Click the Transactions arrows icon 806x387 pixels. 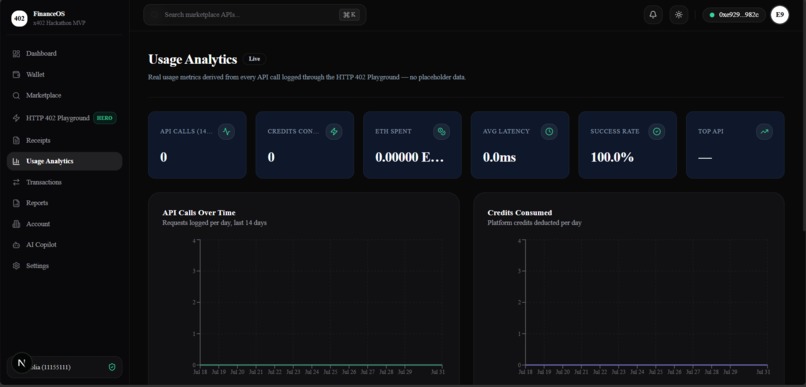pyautogui.click(x=16, y=182)
